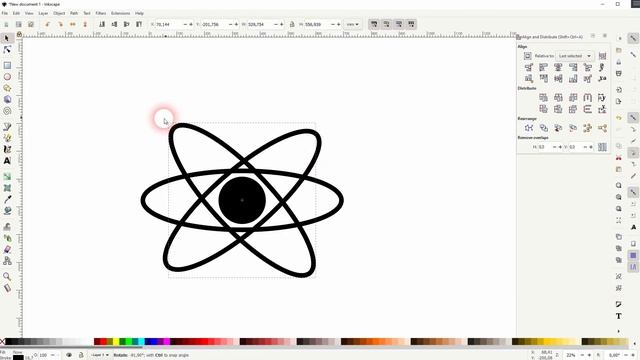
Task: Open the File menu
Action: [4, 13]
